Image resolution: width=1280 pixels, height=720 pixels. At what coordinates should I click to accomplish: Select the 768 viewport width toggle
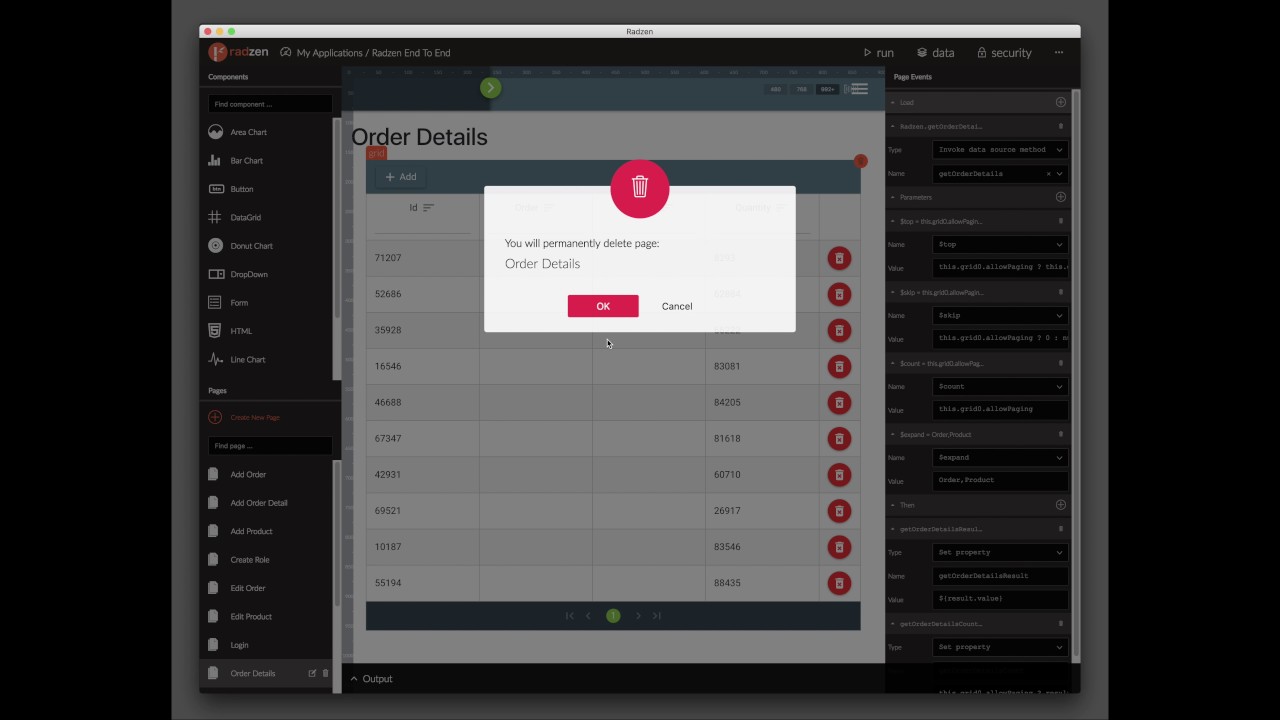point(801,89)
